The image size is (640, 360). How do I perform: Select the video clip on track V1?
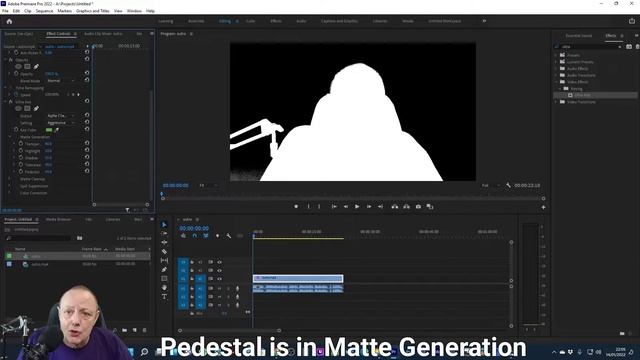pos(298,278)
